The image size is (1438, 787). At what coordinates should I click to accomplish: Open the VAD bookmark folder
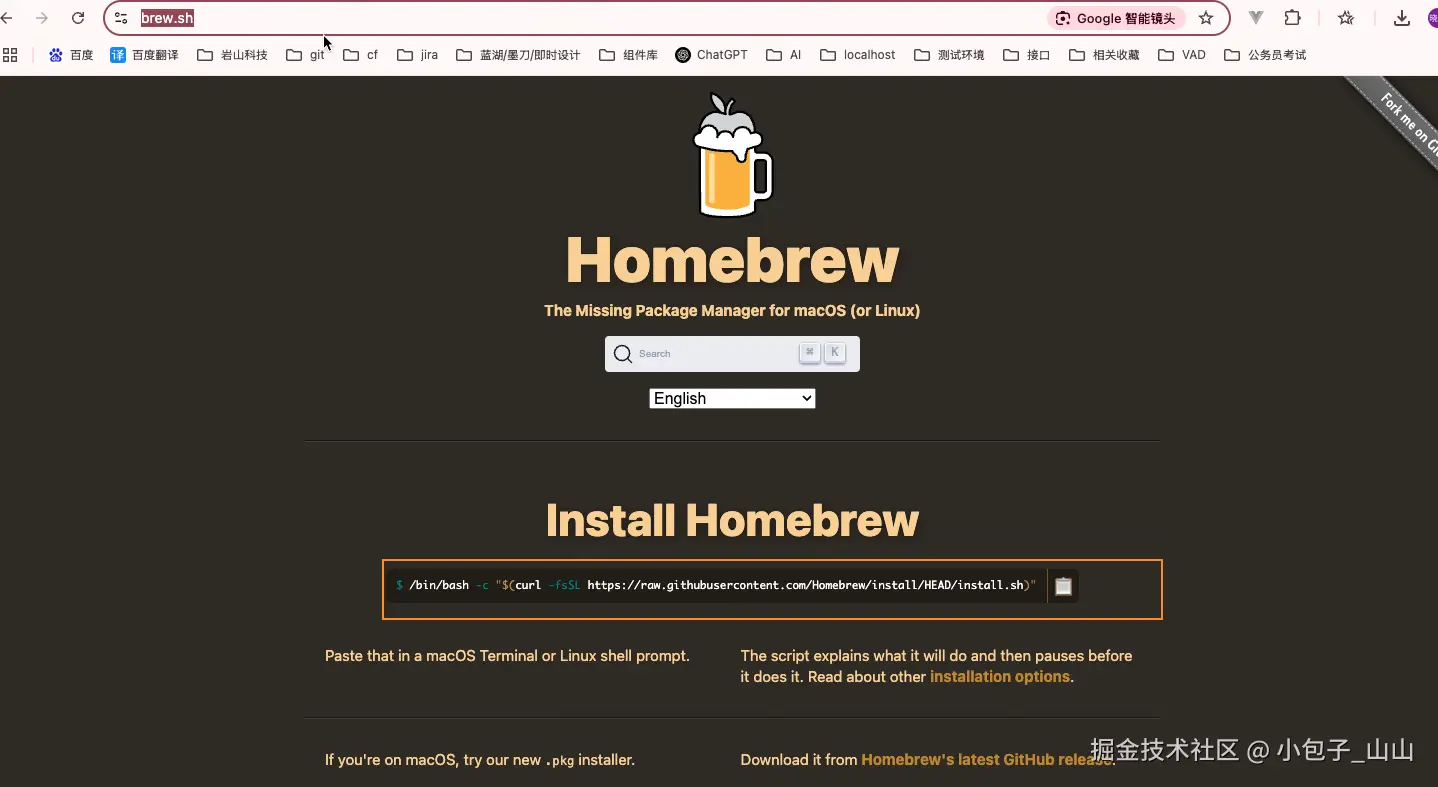tap(1182, 55)
